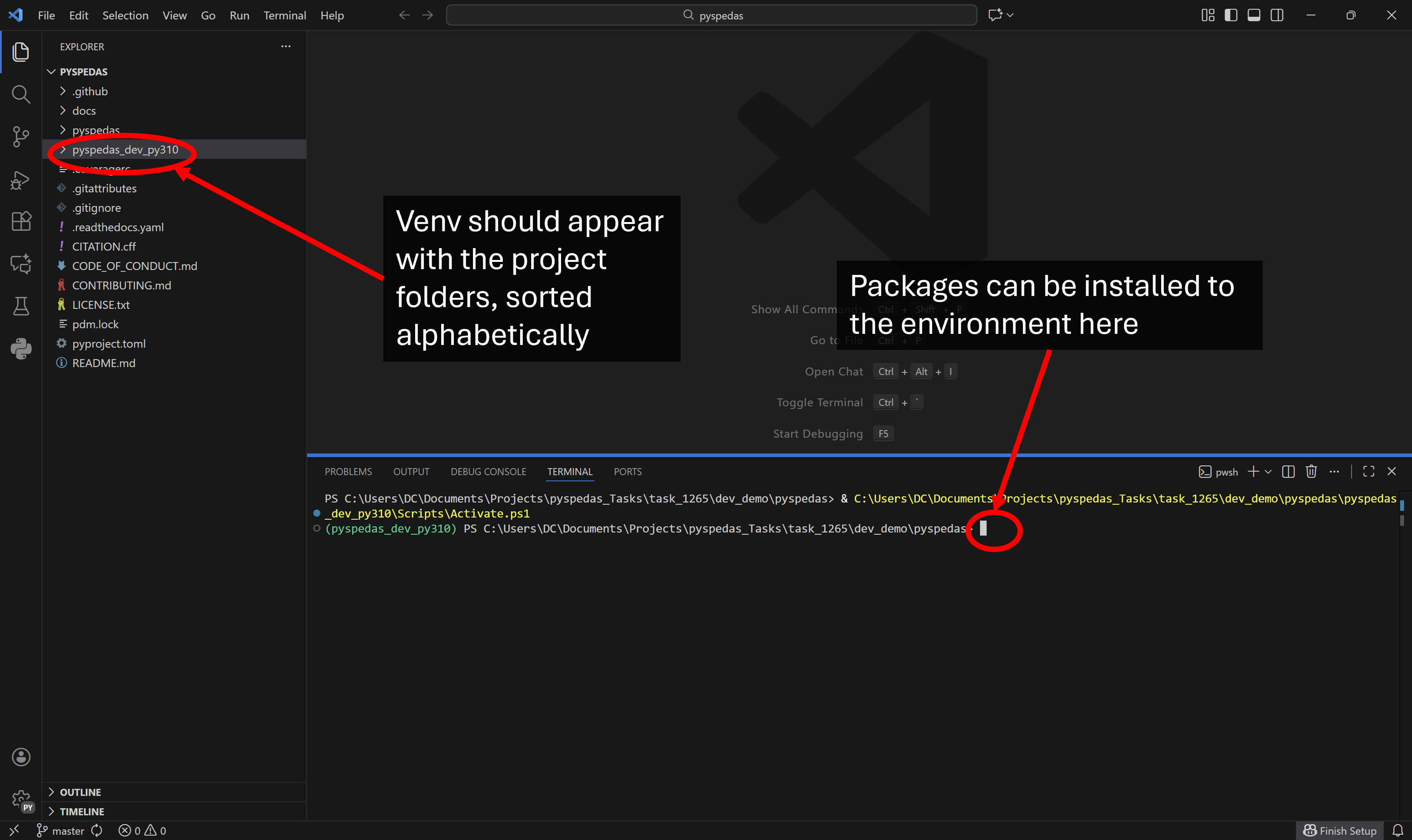Open notifications bell in status bar
The height and width of the screenshot is (840, 1412).
pyautogui.click(x=1397, y=830)
